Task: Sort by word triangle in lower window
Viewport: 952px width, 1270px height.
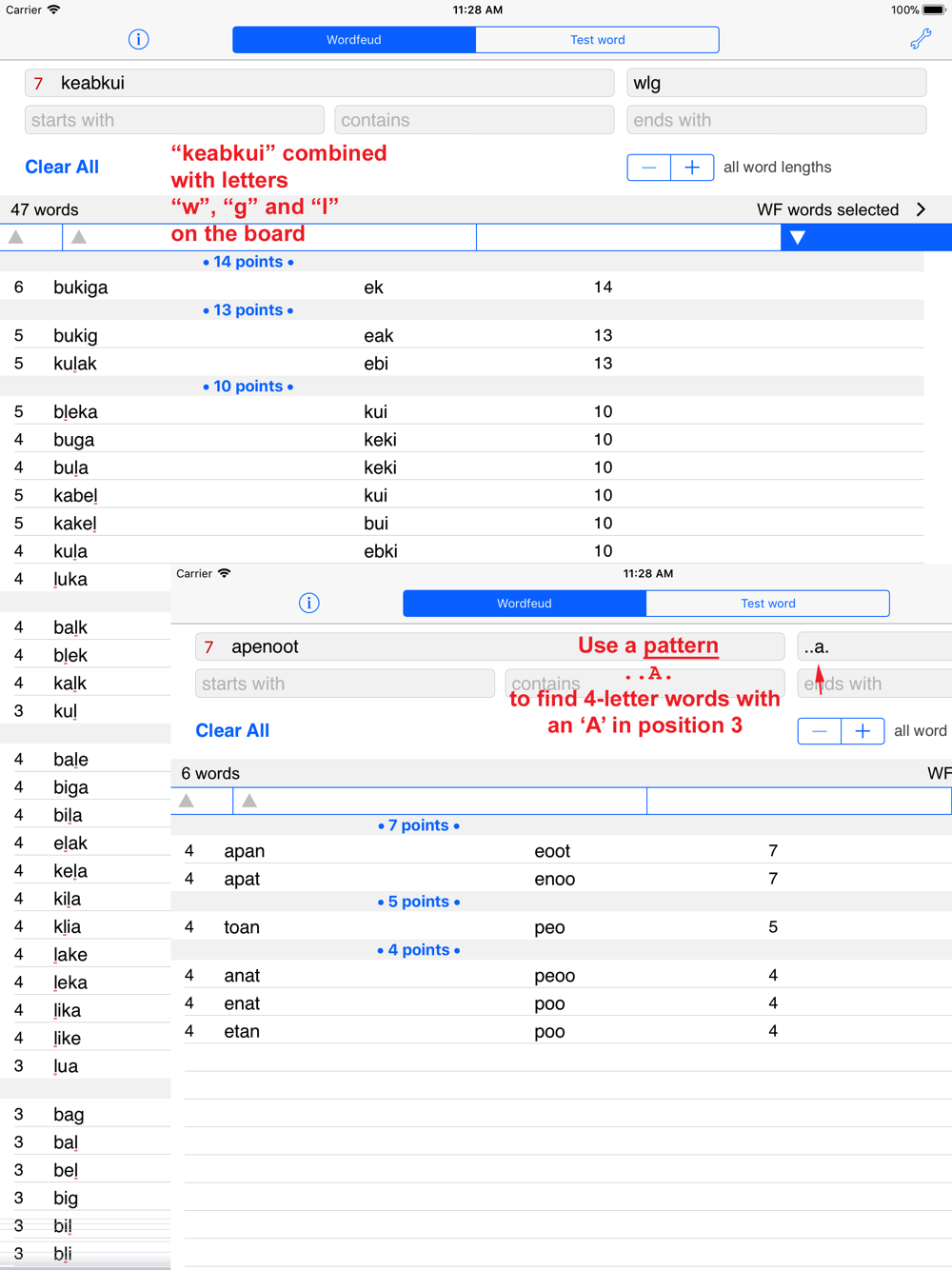Action: click(249, 801)
